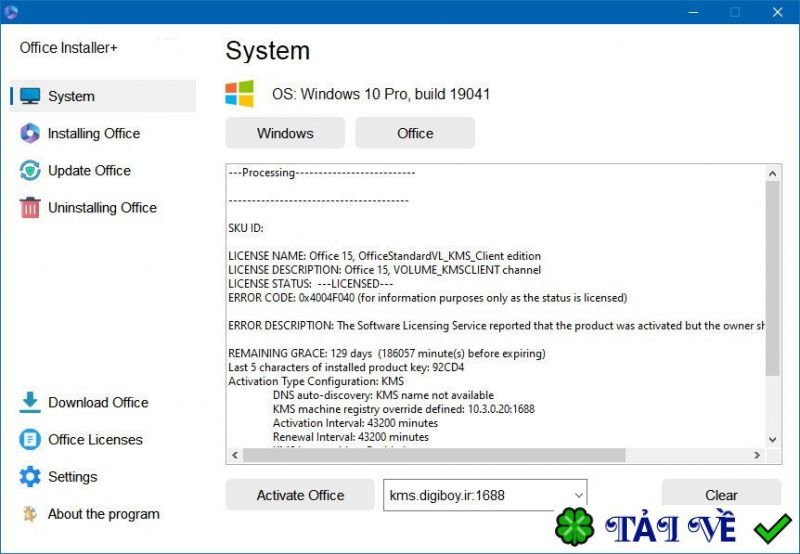Close the Office Installer+ window
This screenshot has width=800, height=554.
[x=777, y=12]
